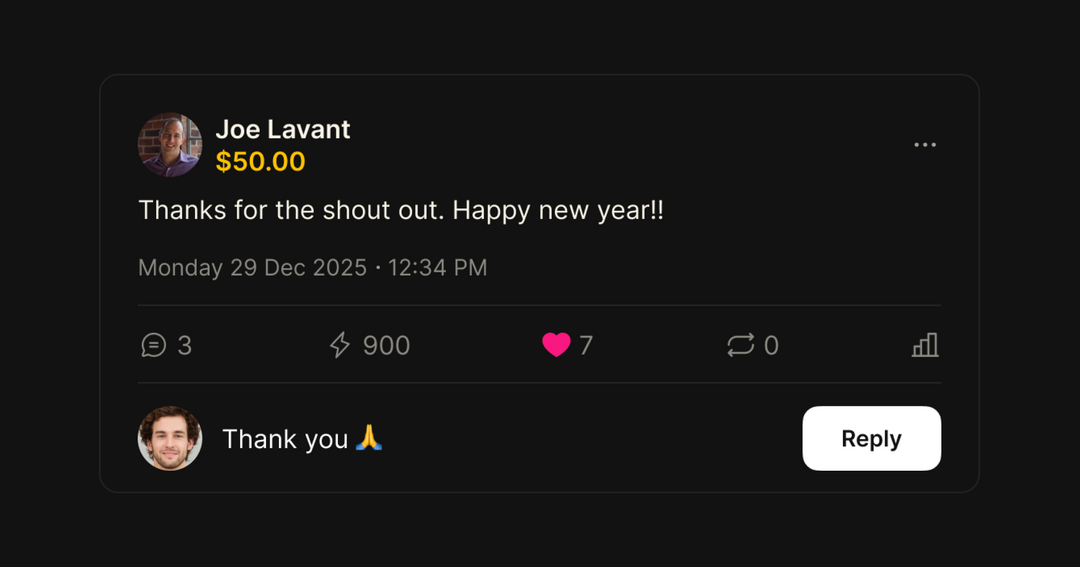Focus the Thank you reply field
This screenshot has height=567, width=1080.
(285, 439)
